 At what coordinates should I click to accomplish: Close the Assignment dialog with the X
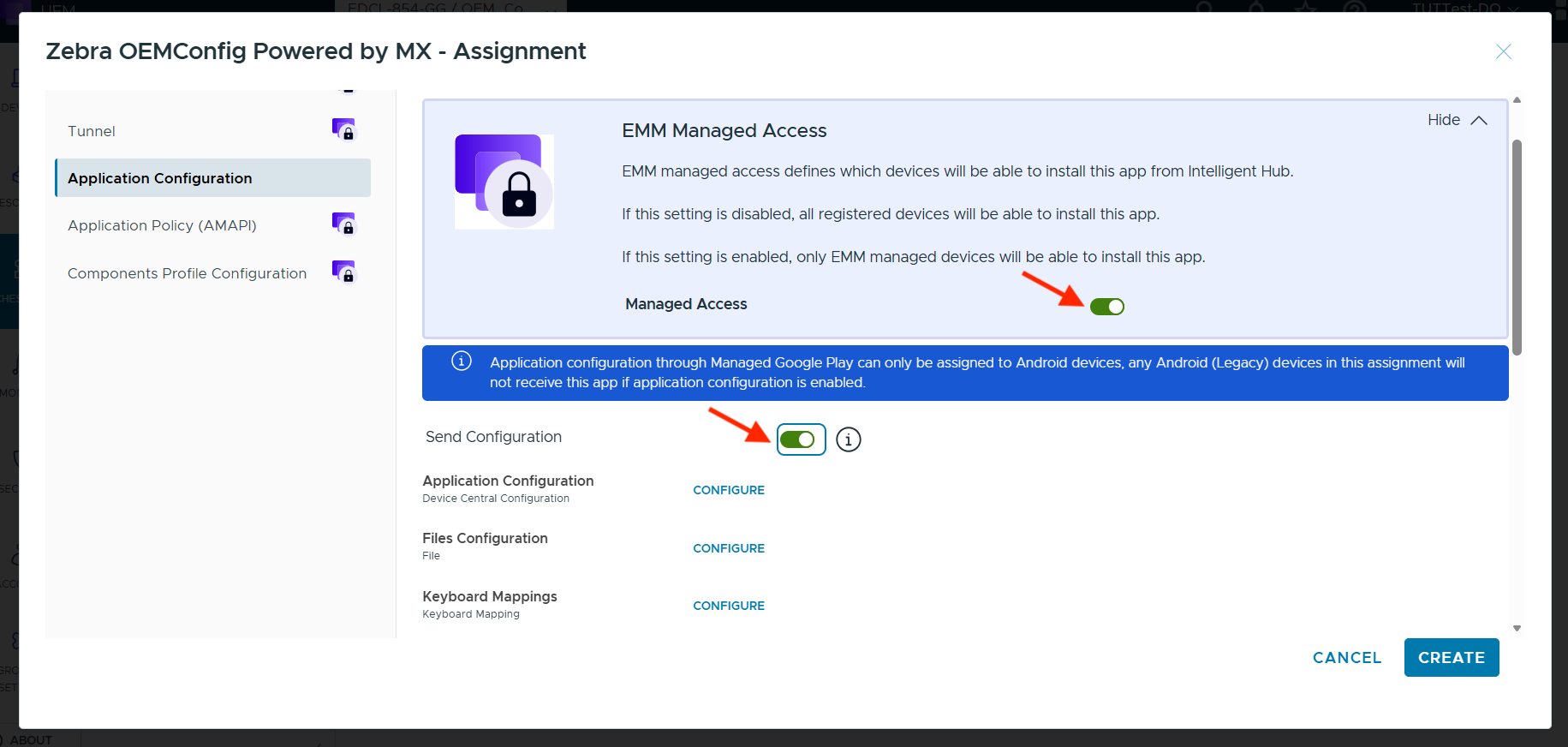point(1503,51)
